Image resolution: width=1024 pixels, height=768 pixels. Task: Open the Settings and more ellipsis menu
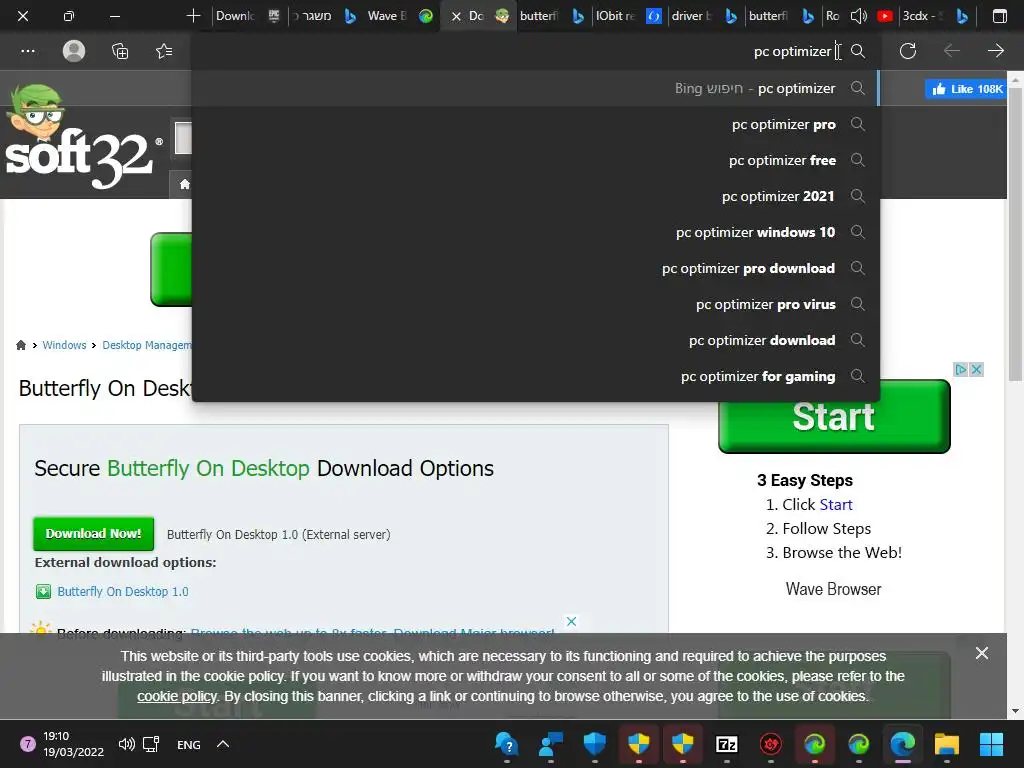click(27, 51)
